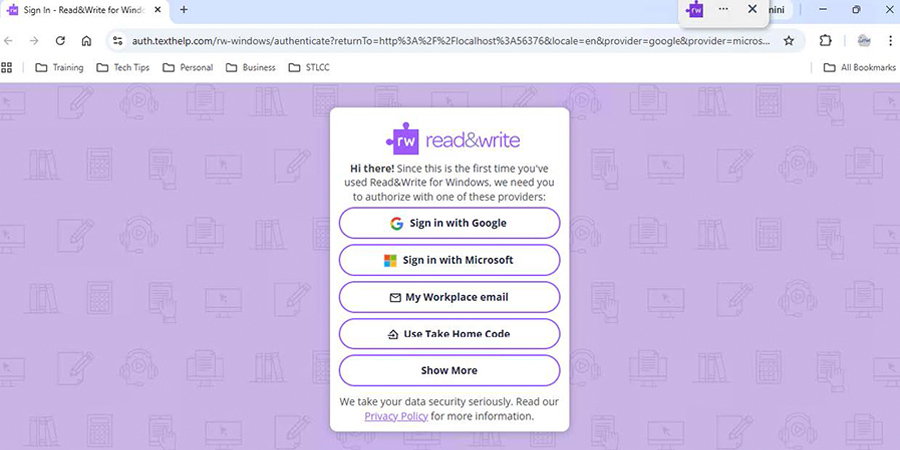900x450 pixels.
Task: Sign in with Google
Action: point(449,223)
